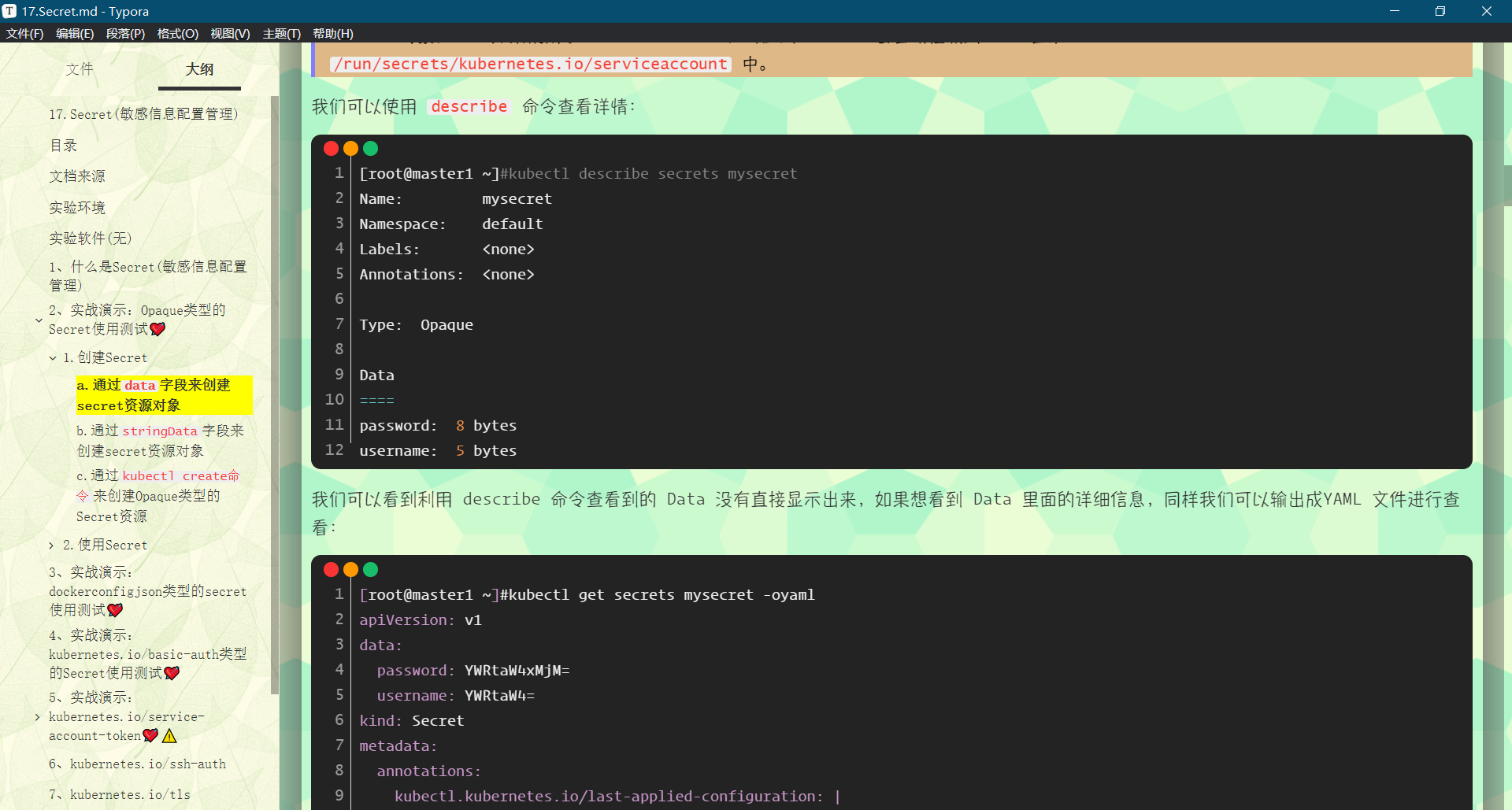Click the paragraph starting 我们可以看到利用 describe
Viewport: 1512px width, 810px height.
pos(886,512)
